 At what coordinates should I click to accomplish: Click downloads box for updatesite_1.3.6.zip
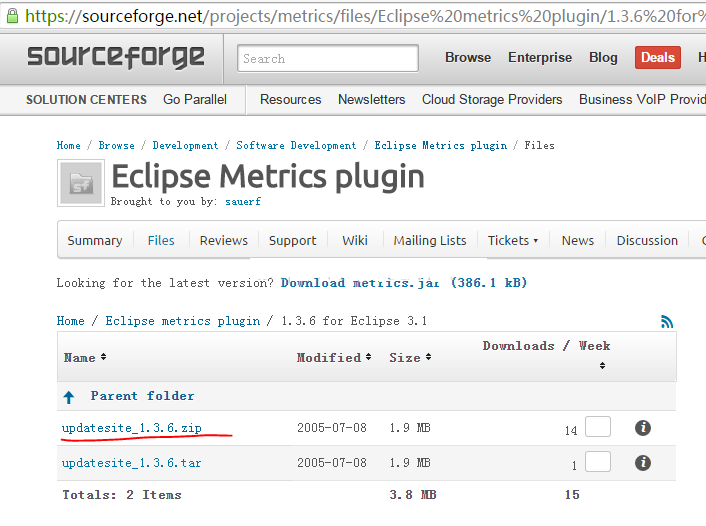pyautogui.click(x=597, y=427)
